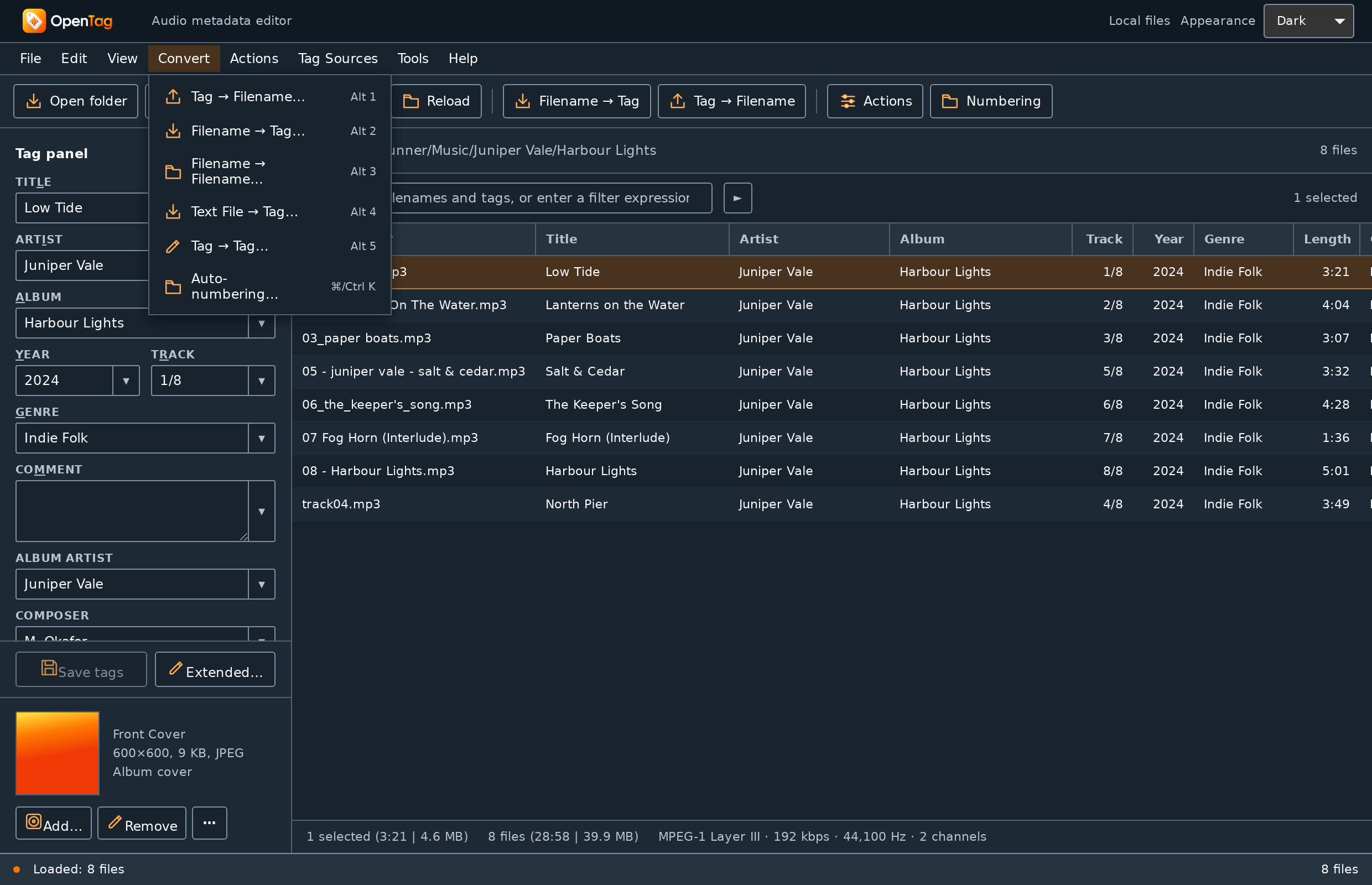
Task: Click into the Comment text area
Action: [132, 511]
